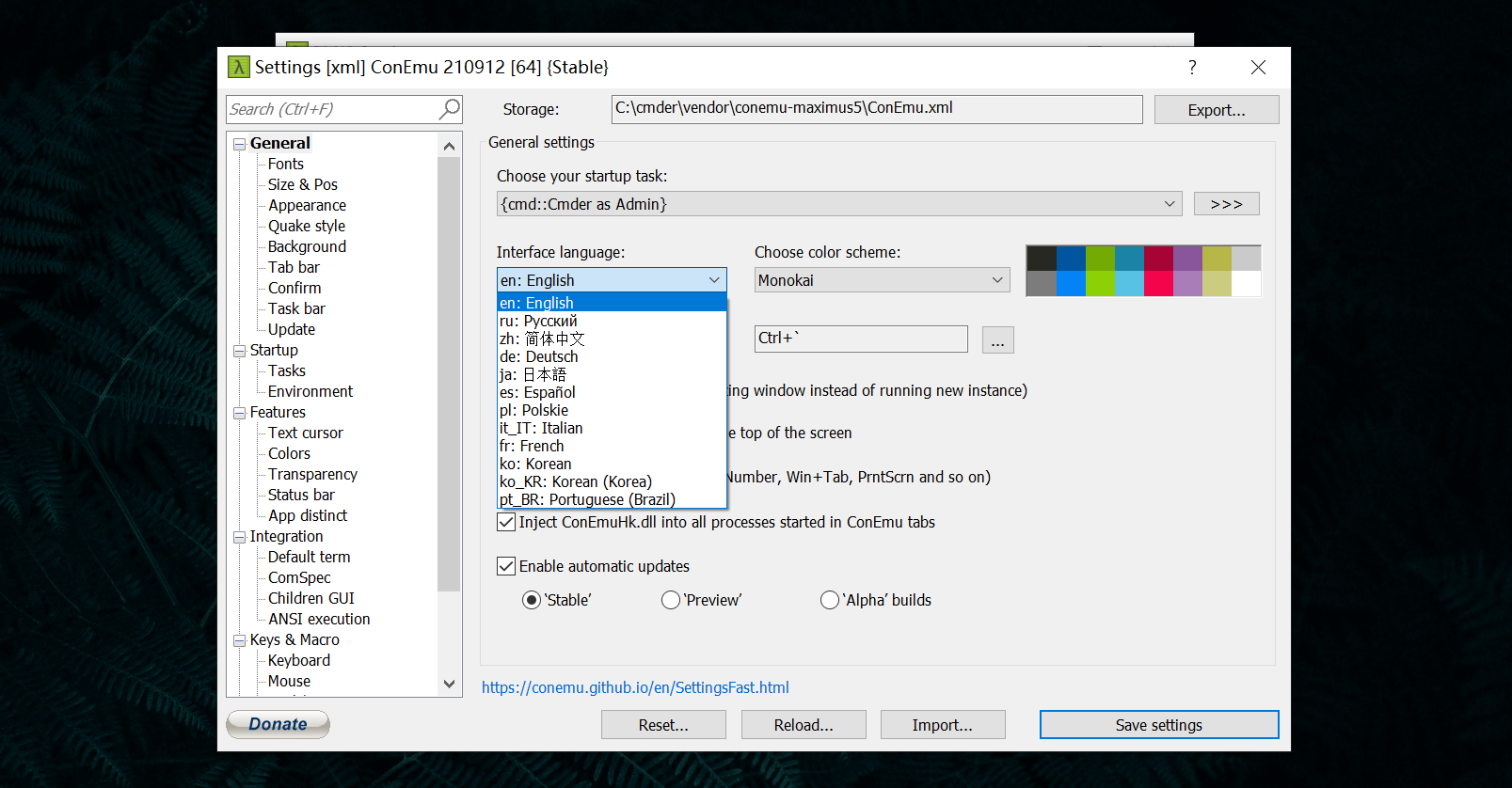Select Size & Pos in settings tree
This screenshot has height=788, width=1512.
[302, 184]
